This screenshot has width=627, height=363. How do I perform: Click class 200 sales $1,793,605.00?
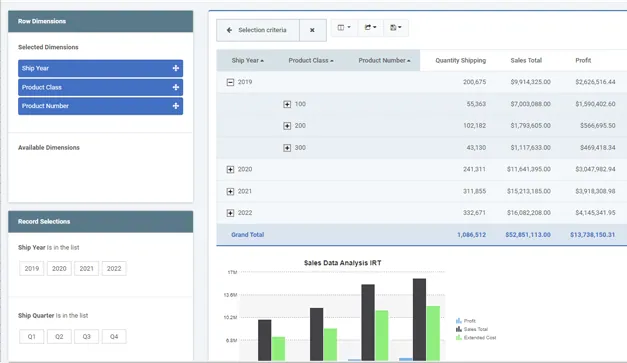[530, 126]
